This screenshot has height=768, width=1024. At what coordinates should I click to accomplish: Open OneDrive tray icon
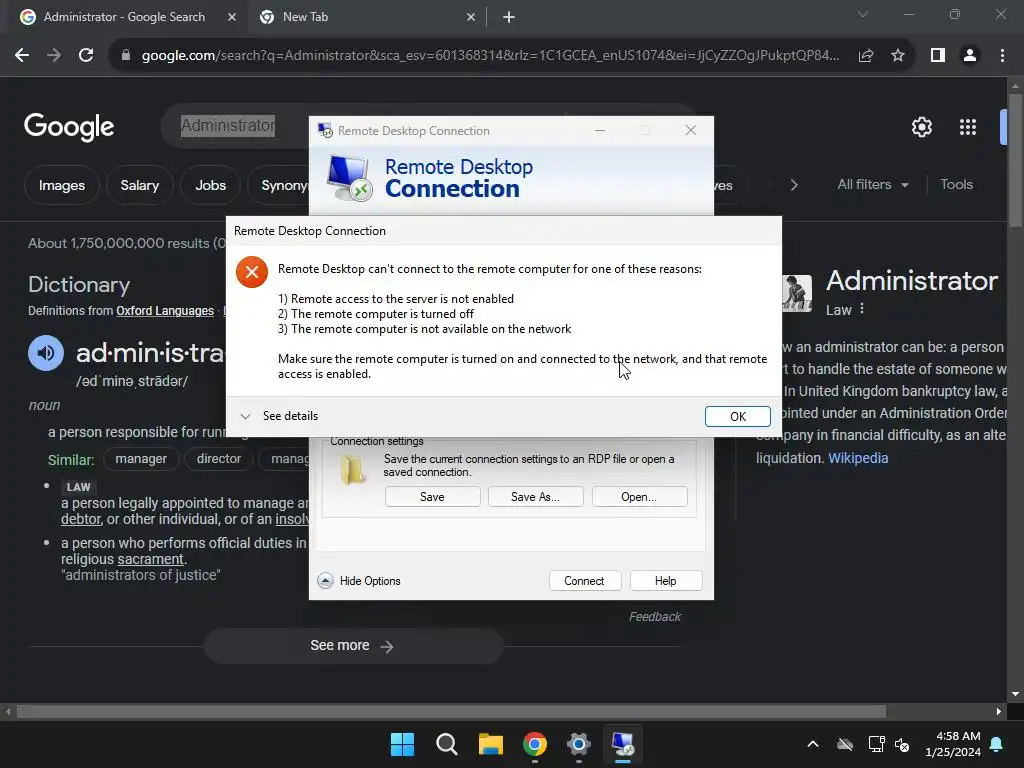[x=845, y=744]
